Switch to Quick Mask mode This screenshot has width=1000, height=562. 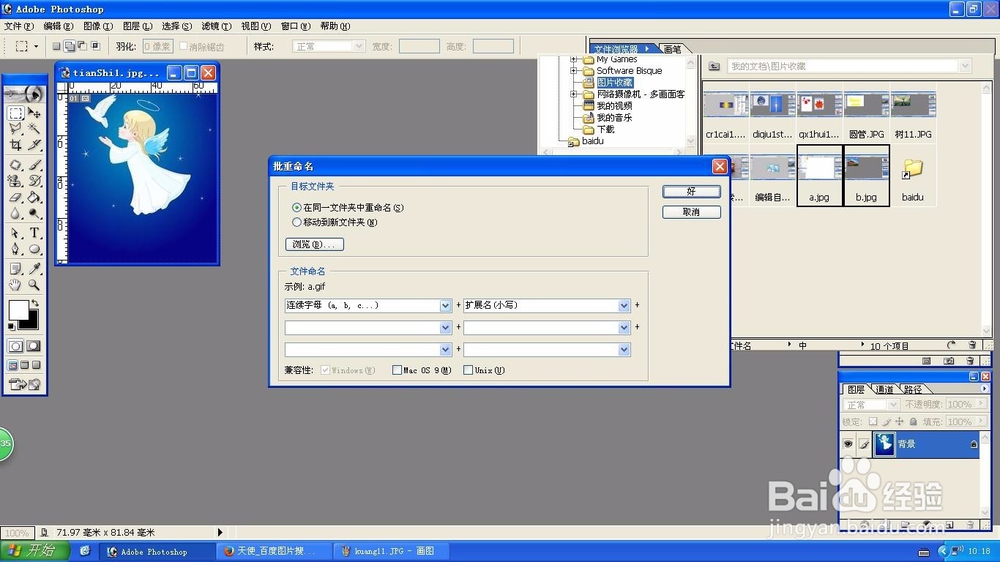point(34,346)
